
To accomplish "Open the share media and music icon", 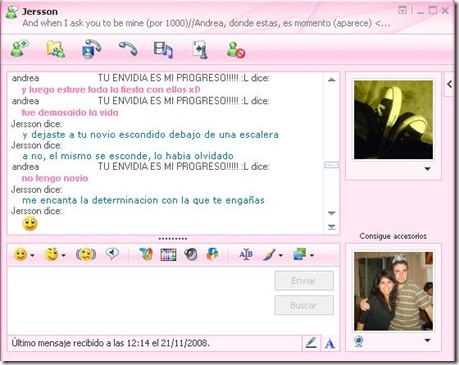I will (x=163, y=50).
